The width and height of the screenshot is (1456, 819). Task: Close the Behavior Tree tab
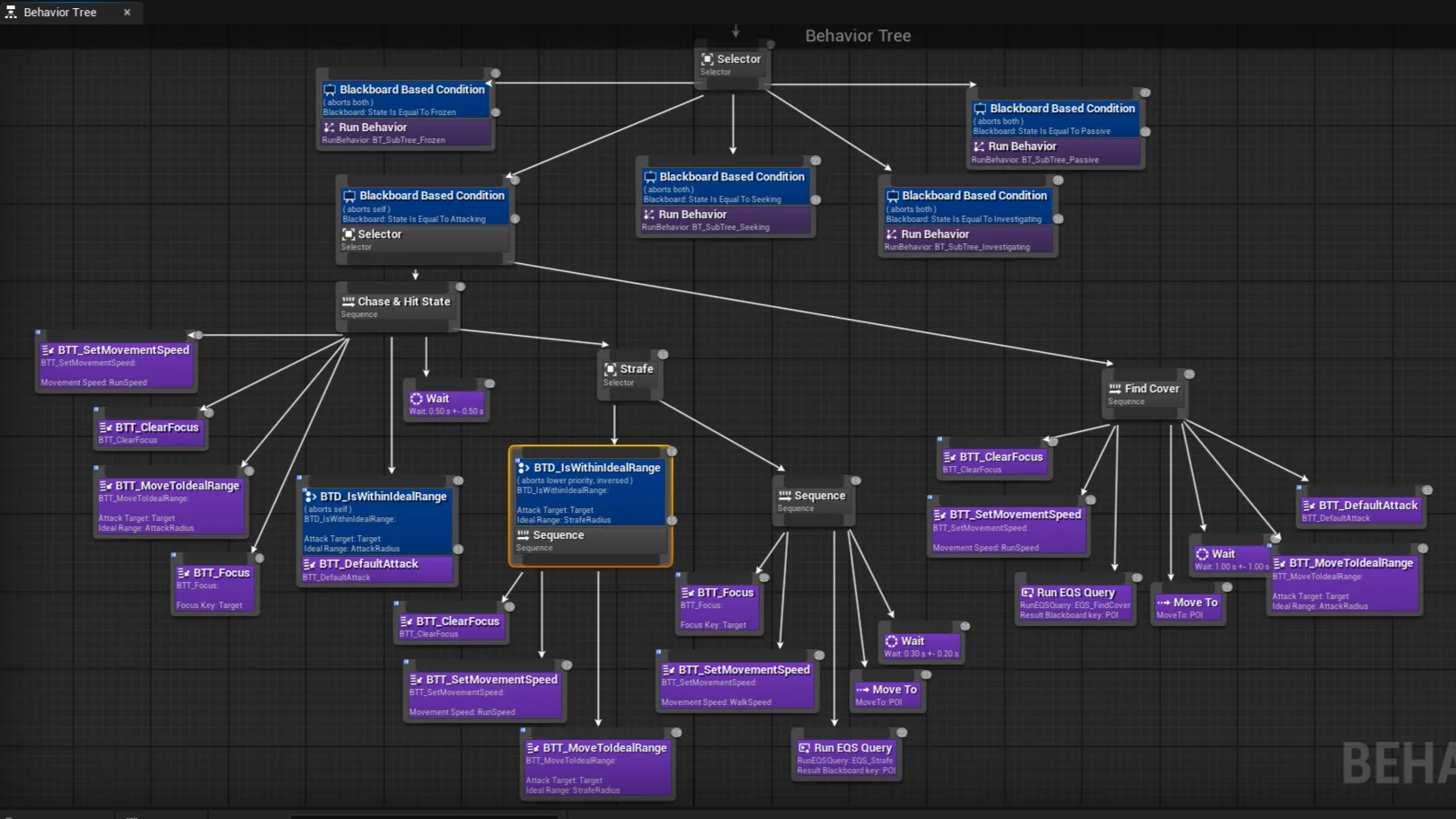click(127, 12)
